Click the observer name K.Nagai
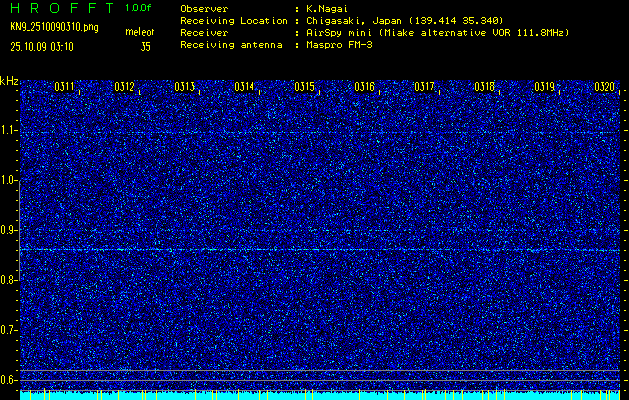629x400 pixels. point(327,8)
